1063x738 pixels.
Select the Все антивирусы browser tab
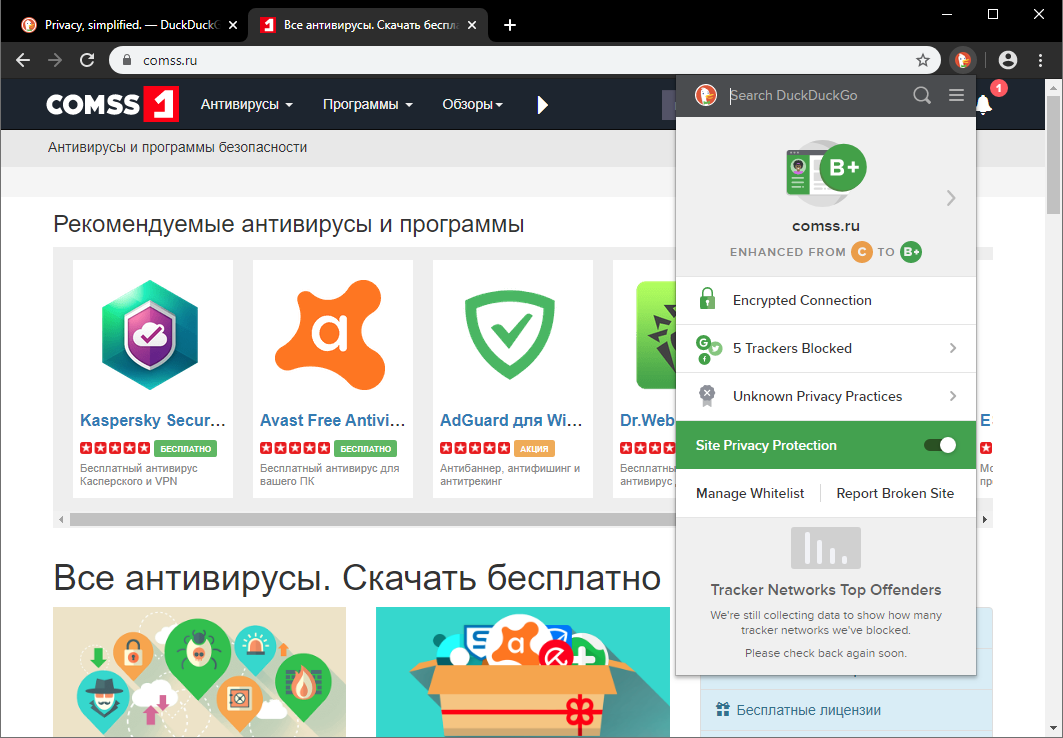[368, 25]
